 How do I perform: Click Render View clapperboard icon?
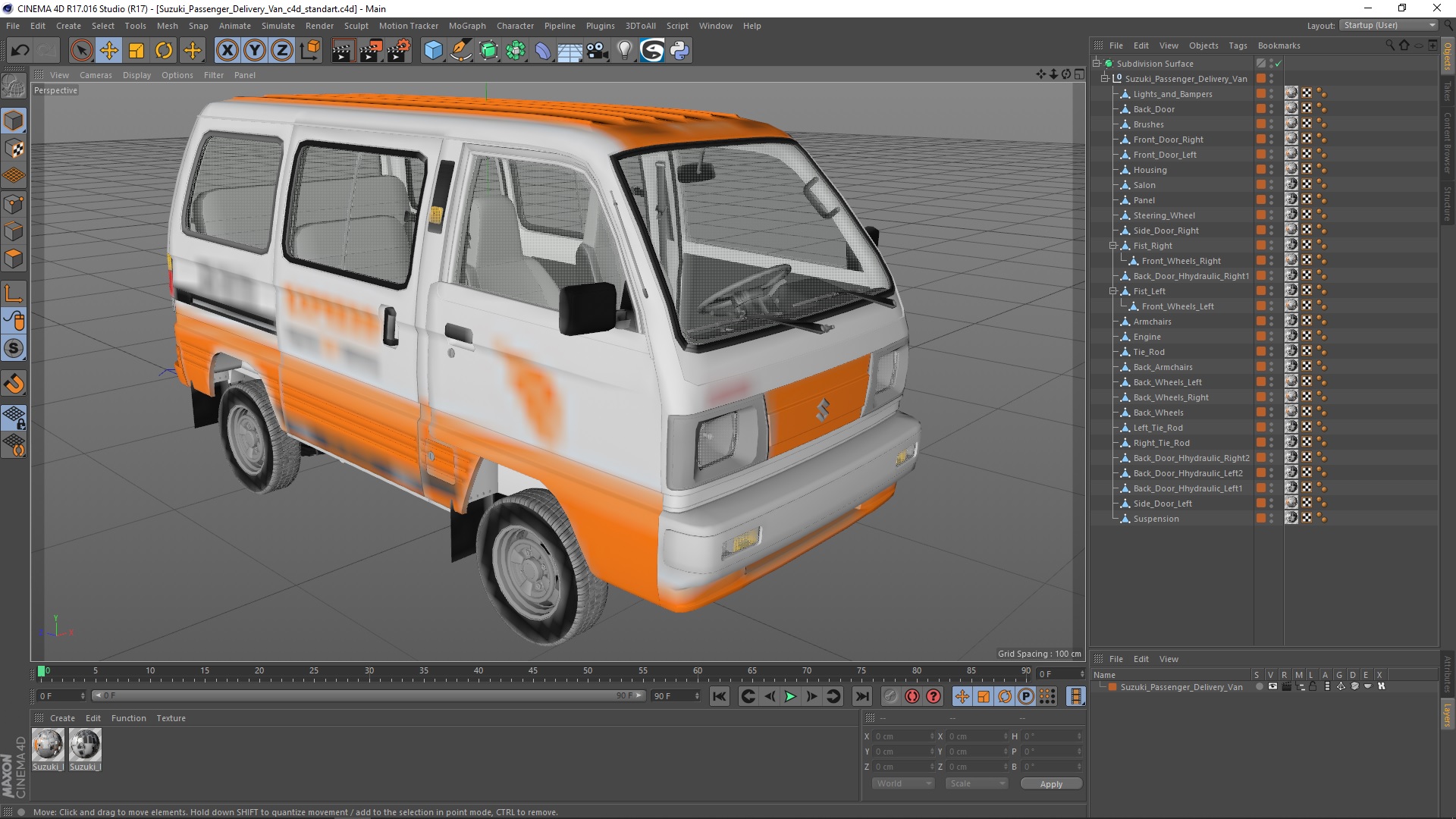(x=343, y=51)
